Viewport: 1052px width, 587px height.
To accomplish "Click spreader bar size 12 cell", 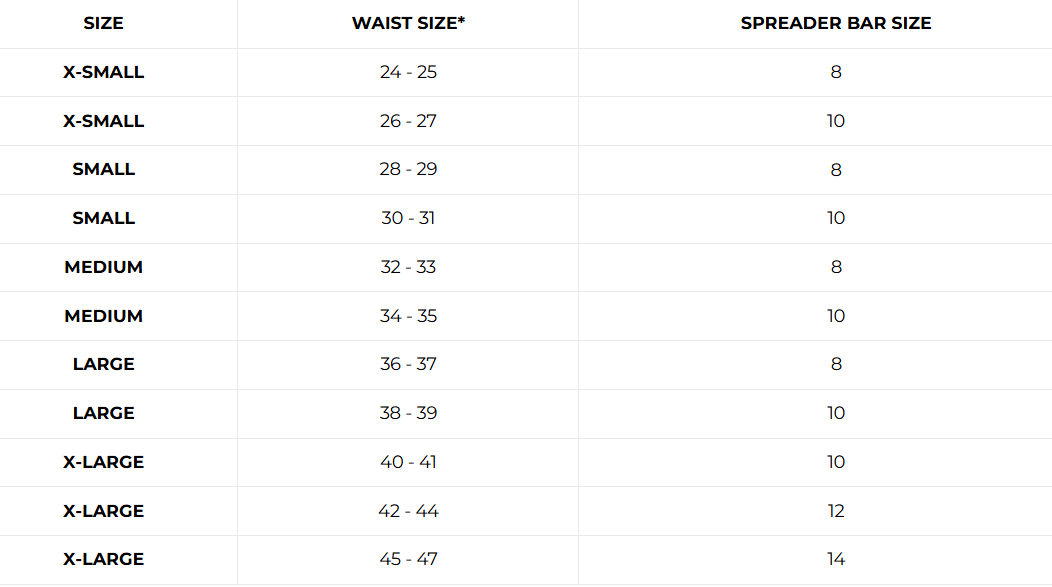I will click(836, 511).
